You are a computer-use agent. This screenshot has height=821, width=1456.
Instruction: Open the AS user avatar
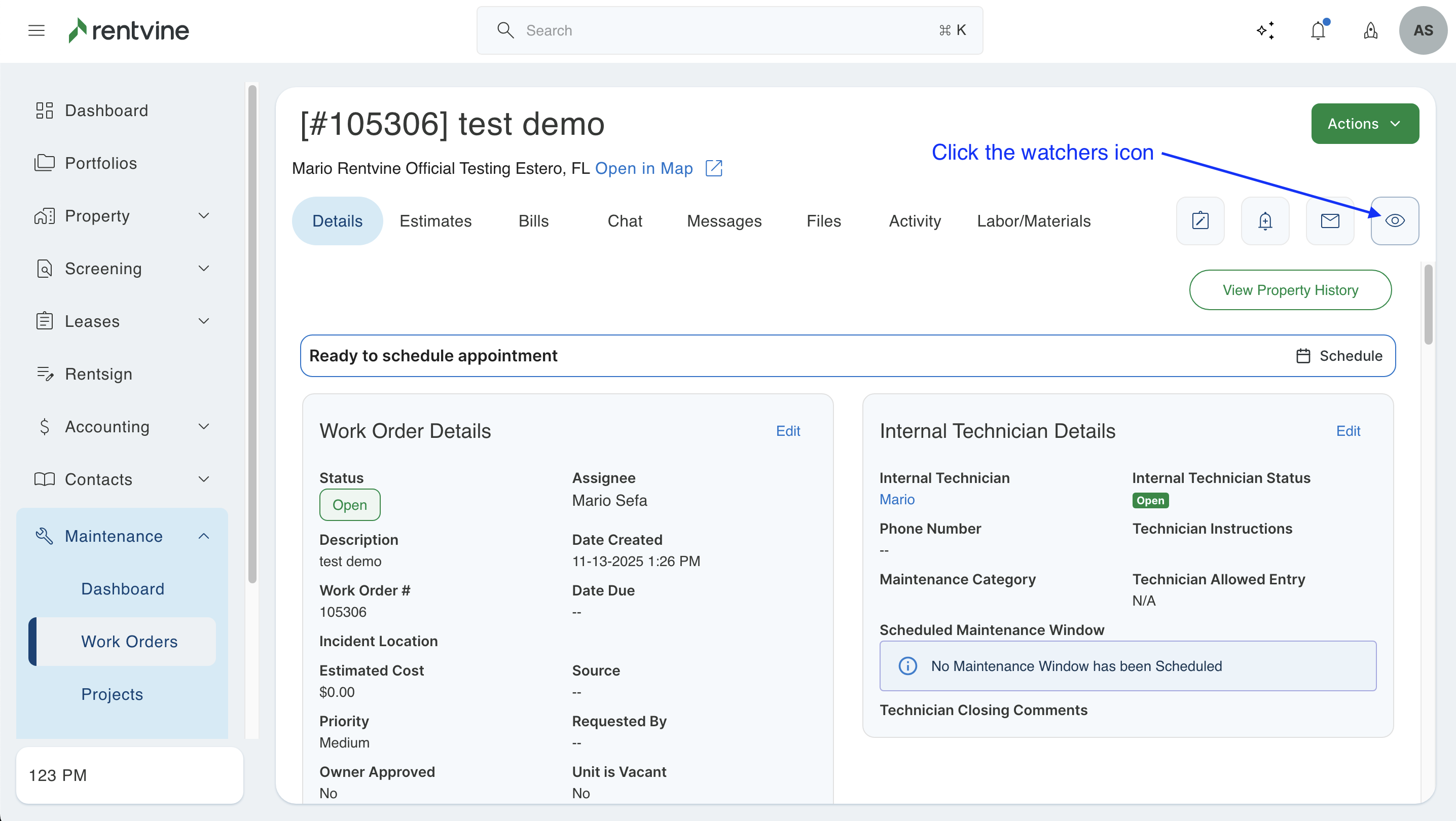[x=1423, y=30]
